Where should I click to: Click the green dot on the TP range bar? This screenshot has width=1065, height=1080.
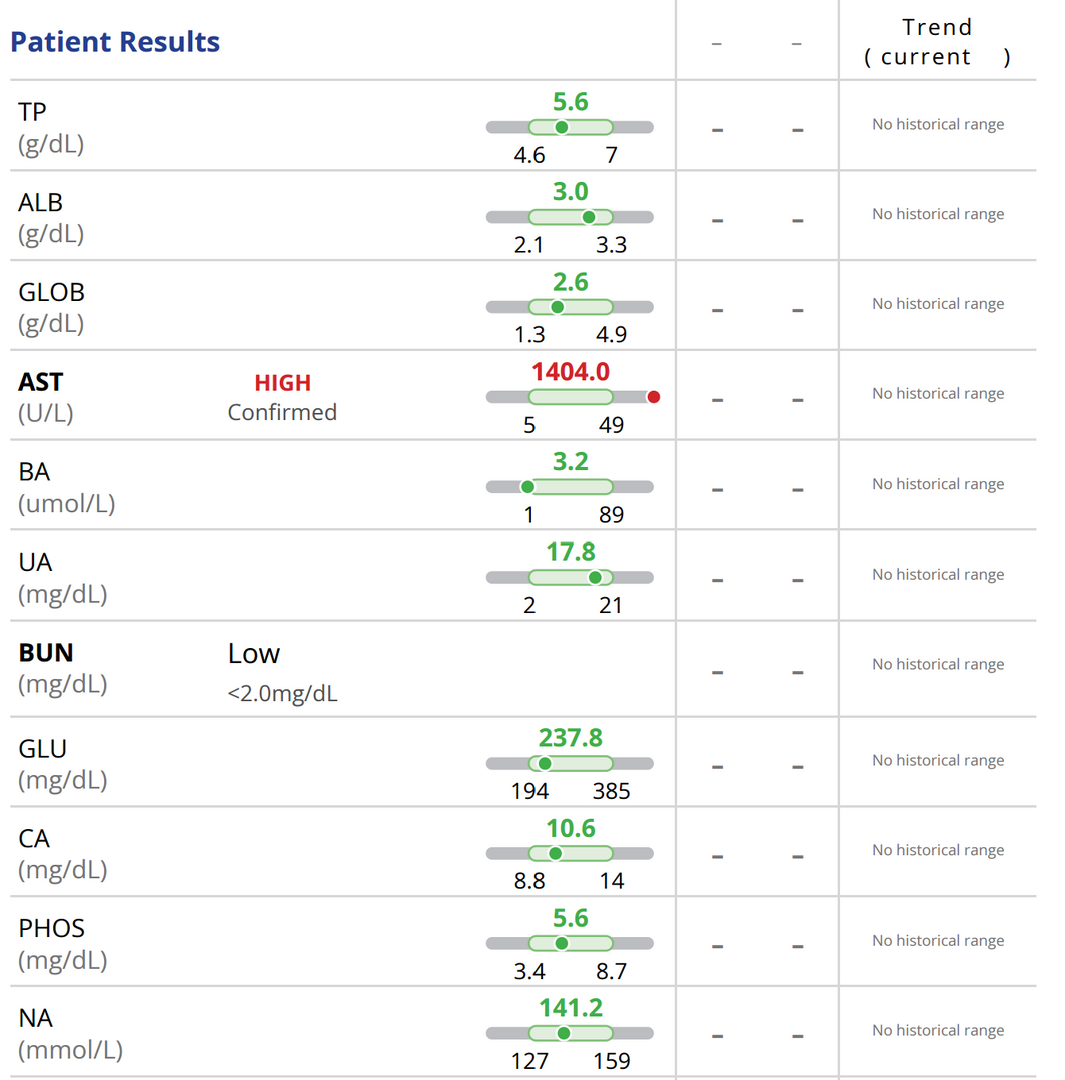coord(561,127)
